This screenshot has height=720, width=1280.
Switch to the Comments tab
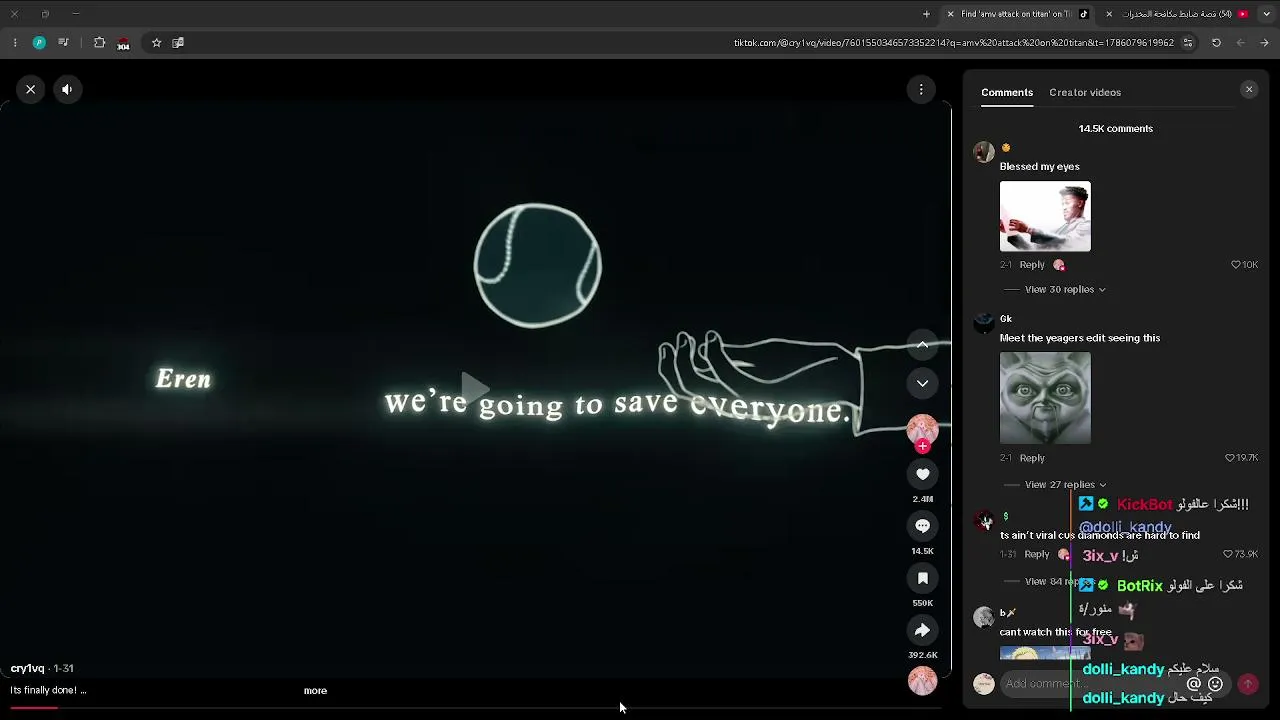(1007, 93)
